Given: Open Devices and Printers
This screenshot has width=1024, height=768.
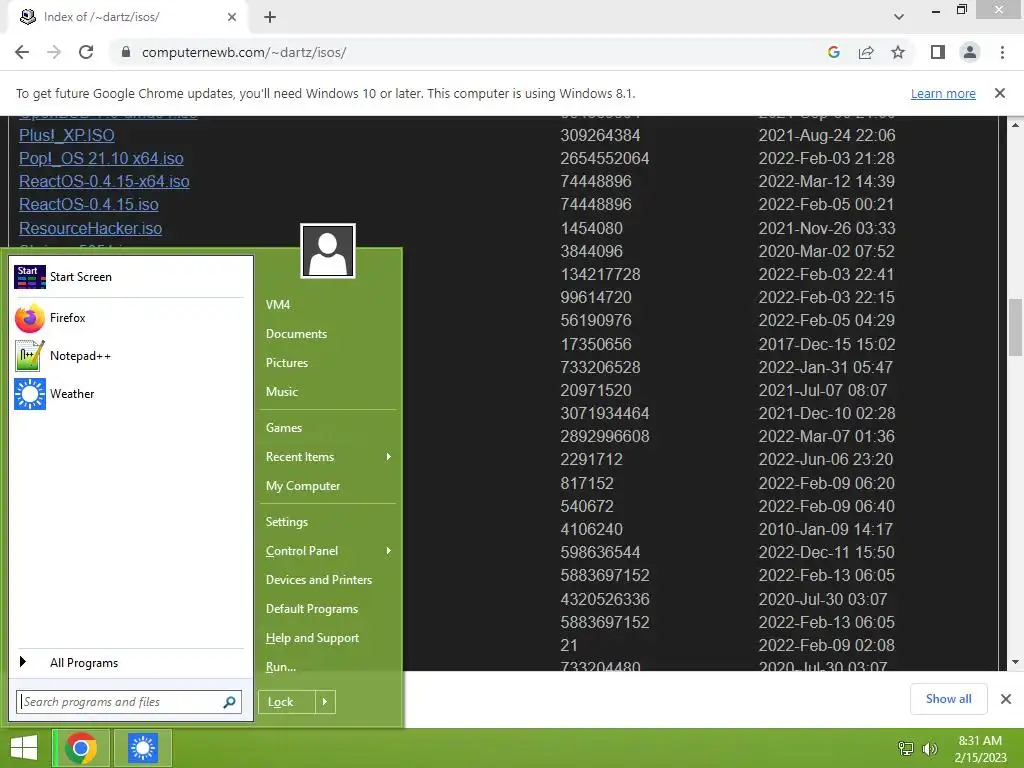Looking at the screenshot, I should pos(319,580).
